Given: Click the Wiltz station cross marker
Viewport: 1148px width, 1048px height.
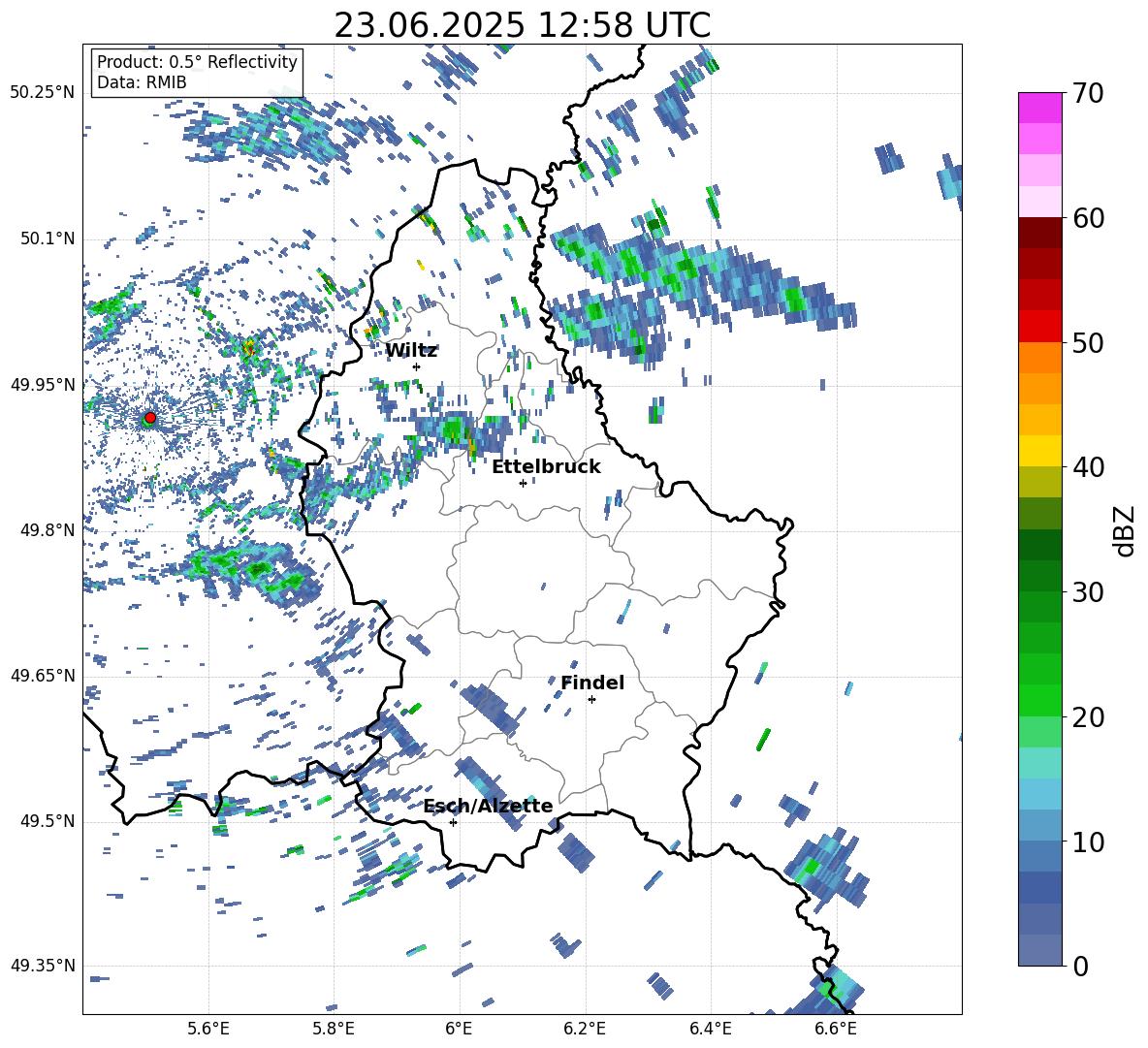Looking at the screenshot, I should (417, 366).
